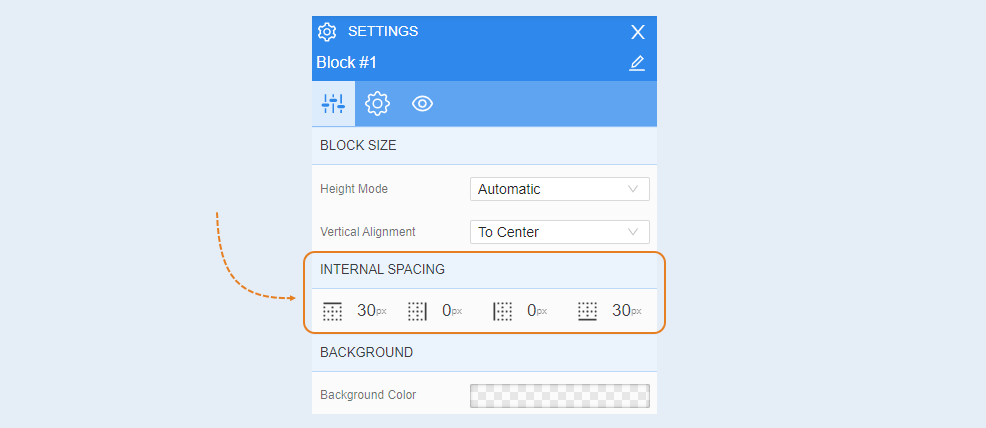The image size is (986, 428).
Task: Click the left padding icon
Action: (x=502, y=311)
